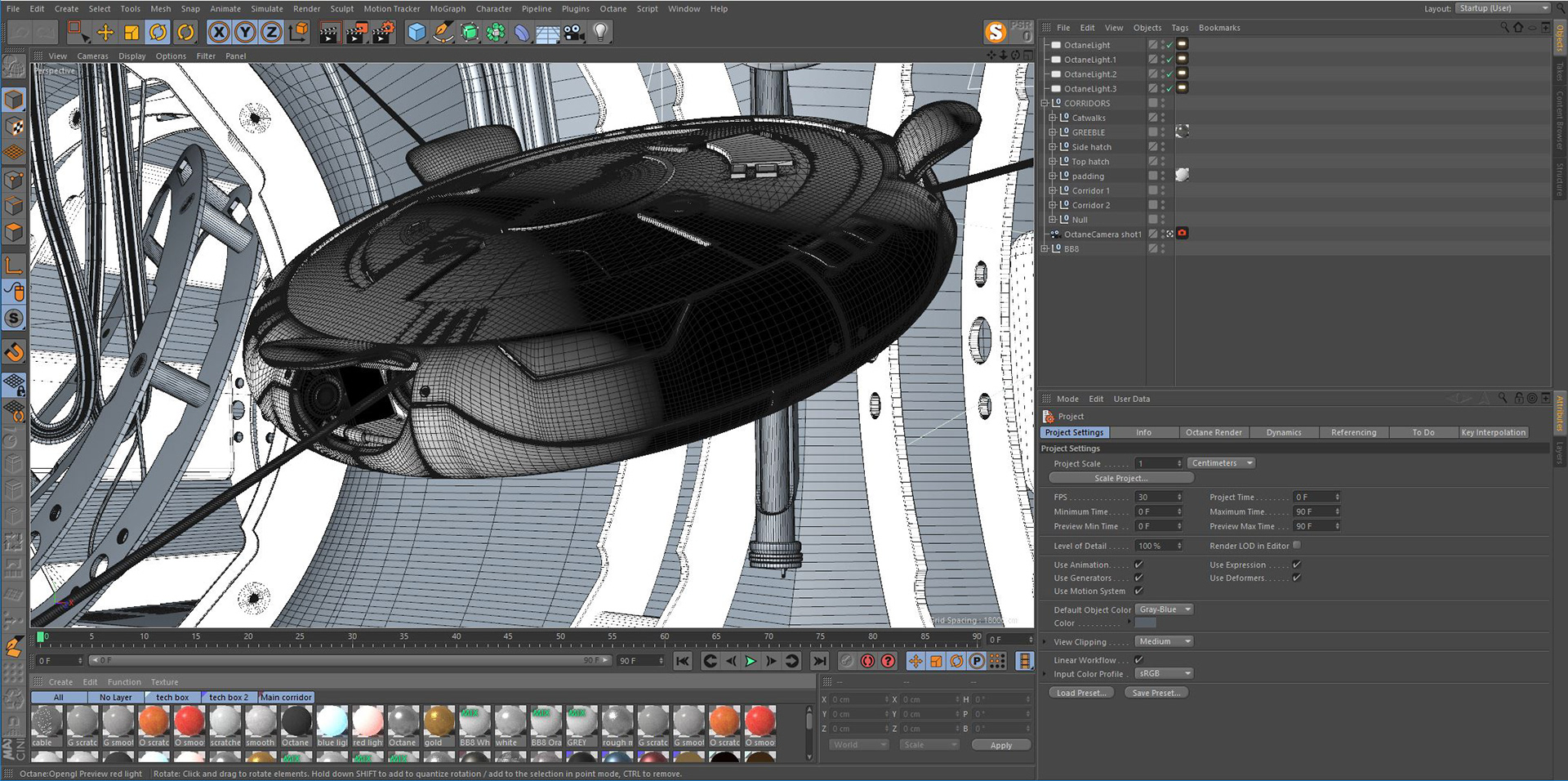The width and height of the screenshot is (1568, 781).
Task: Select Model mode in left sidebar
Action: tap(14, 100)
